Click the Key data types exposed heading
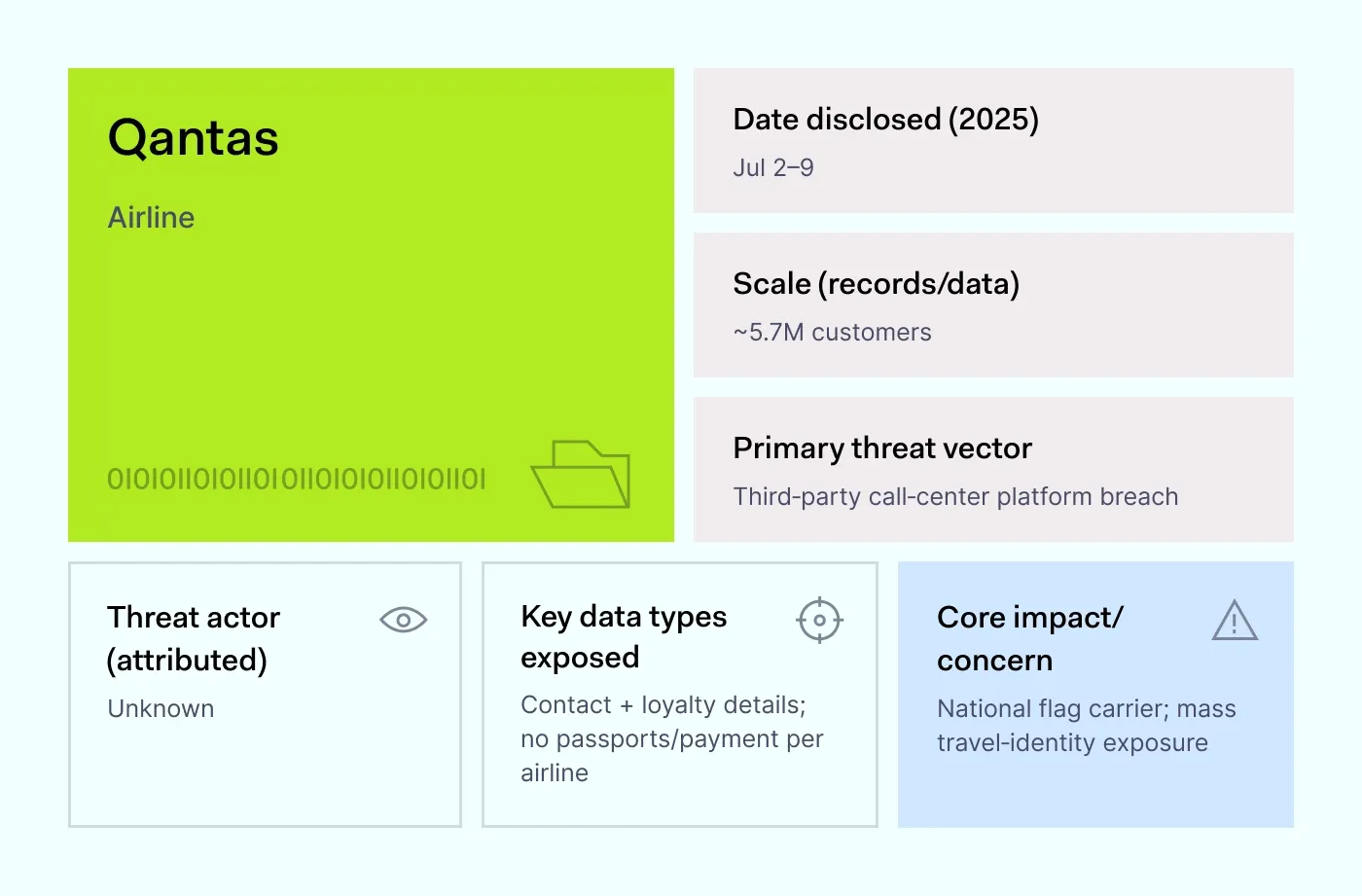Image resolution: width=1362 pixels, height=896 pixels. (623, 636)
